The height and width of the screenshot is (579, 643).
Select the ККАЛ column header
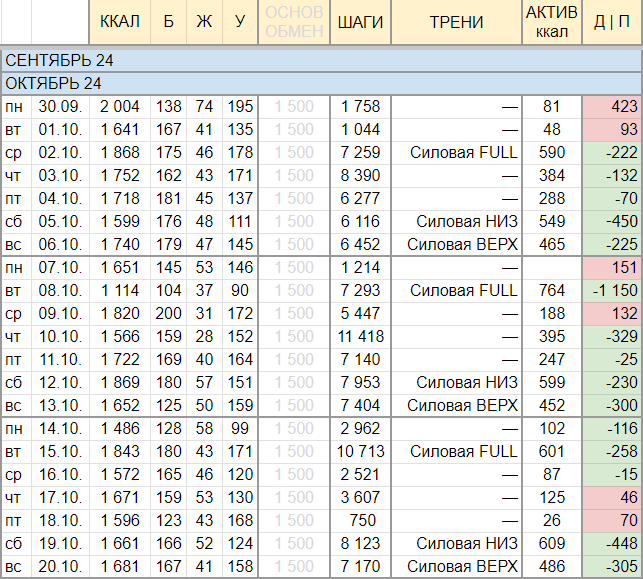(x=120, y=22)
